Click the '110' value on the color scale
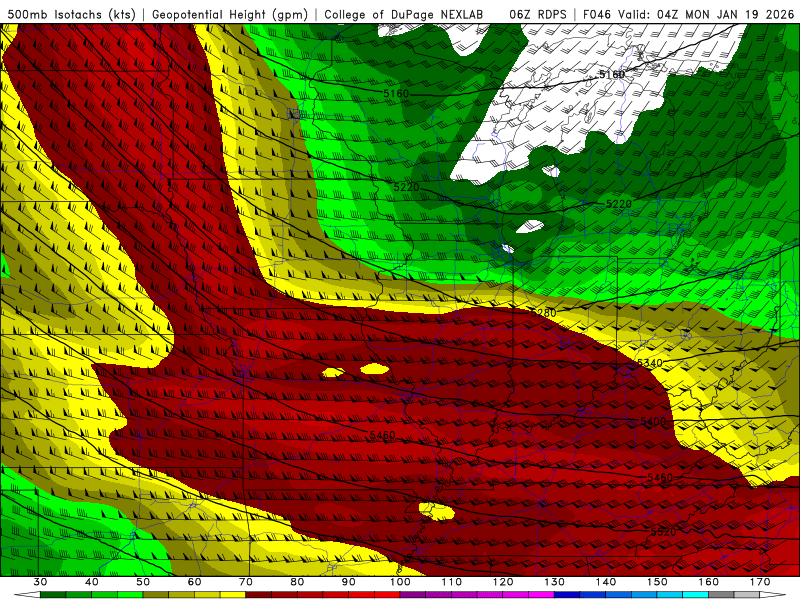The image size is (800, 600). tap(452, 582)
